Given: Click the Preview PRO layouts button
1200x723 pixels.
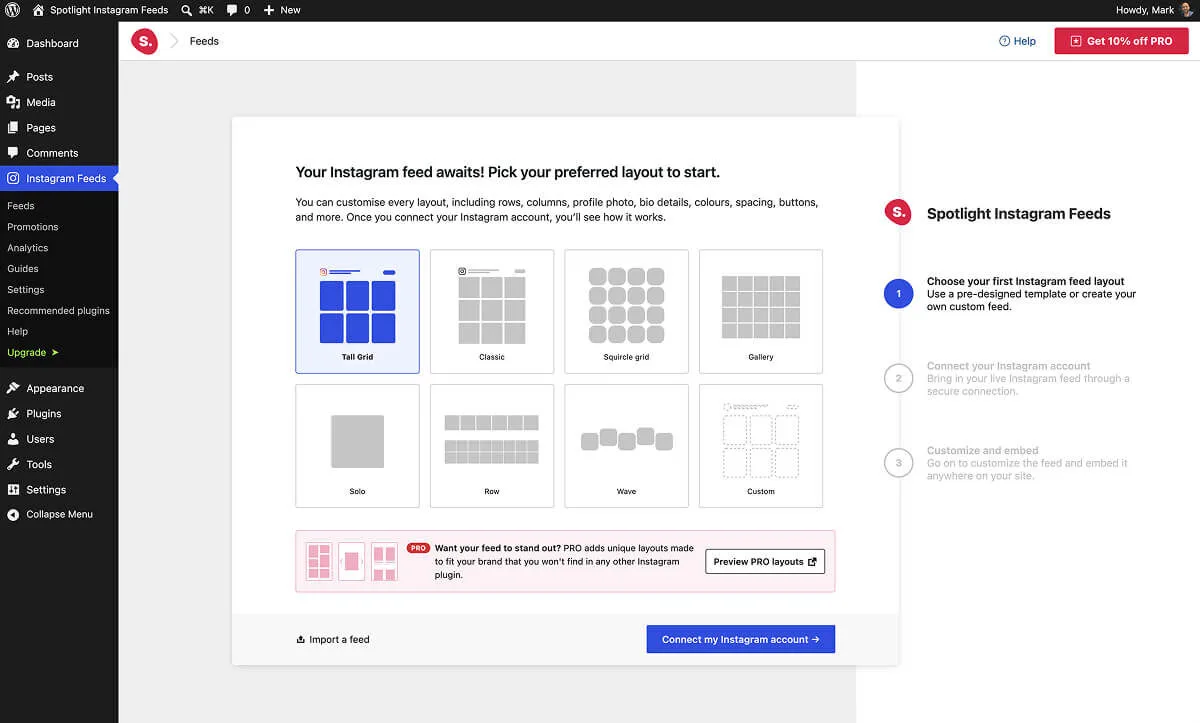Looking at the screenshot, I should pyautogui.click(x=765, y=561).
